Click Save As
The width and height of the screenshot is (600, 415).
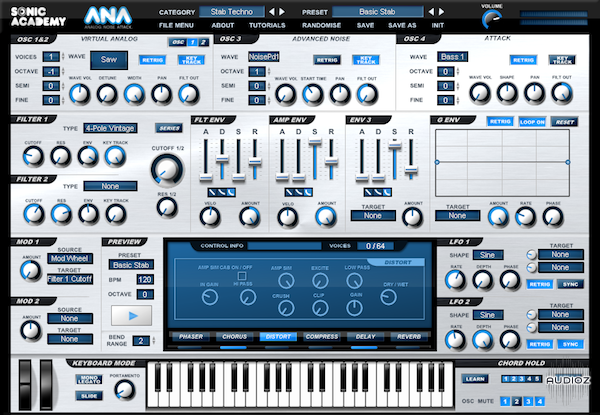click(x=402, y=25)
